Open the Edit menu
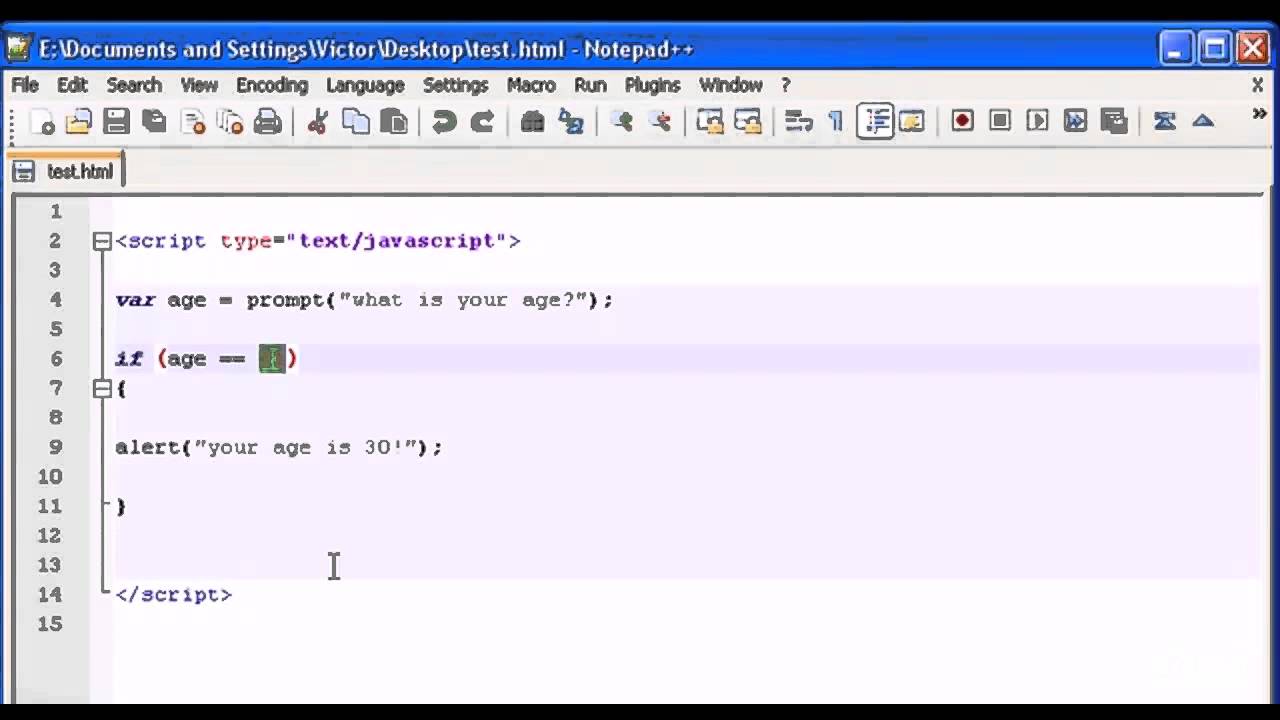The image size is (1280, 720). (x=72, y=85)
